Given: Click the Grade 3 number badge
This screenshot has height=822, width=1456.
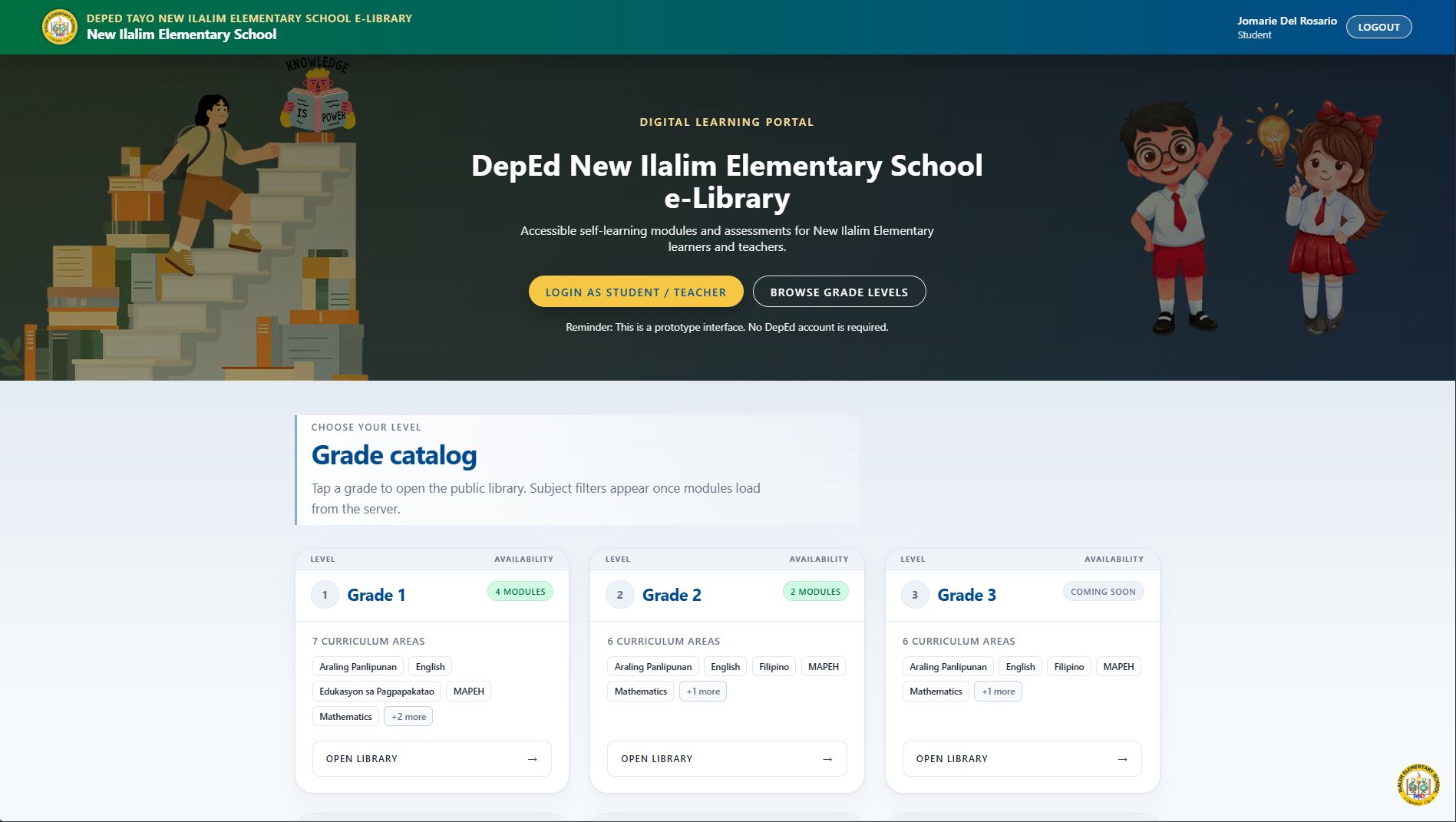Looking at the screenshot, I should tap(915, 595).
